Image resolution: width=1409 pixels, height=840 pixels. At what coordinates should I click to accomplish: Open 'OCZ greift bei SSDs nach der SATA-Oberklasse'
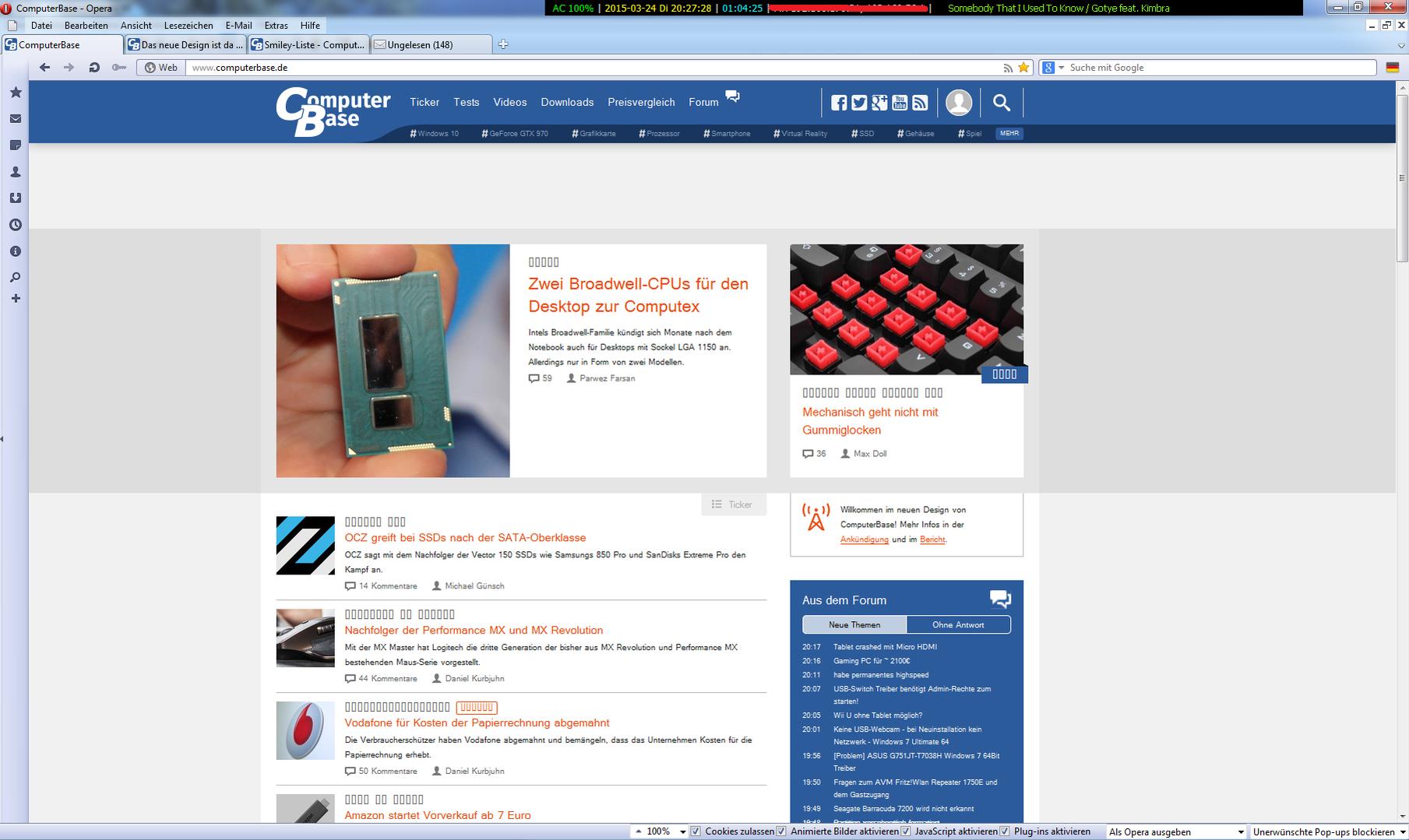coord(465,538)
